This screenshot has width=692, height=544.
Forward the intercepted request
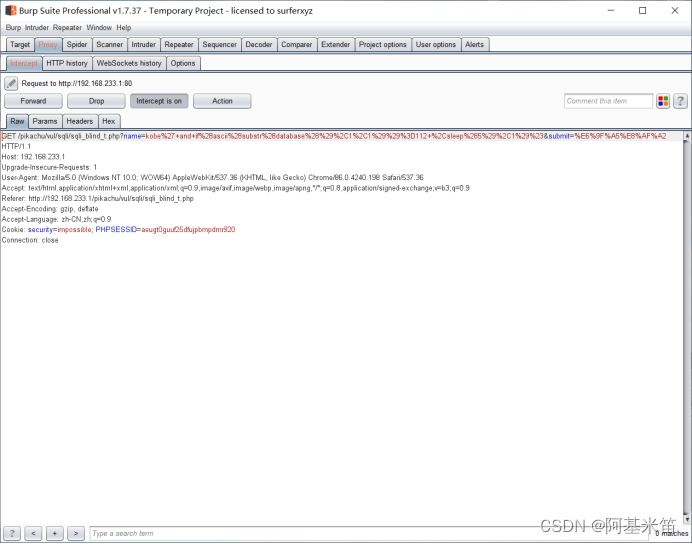[x=33, y=101]
